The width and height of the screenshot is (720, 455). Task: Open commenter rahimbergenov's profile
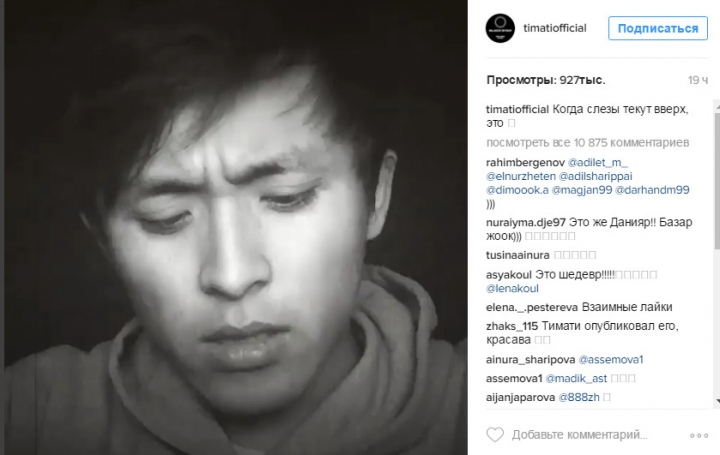click(525, 163)
